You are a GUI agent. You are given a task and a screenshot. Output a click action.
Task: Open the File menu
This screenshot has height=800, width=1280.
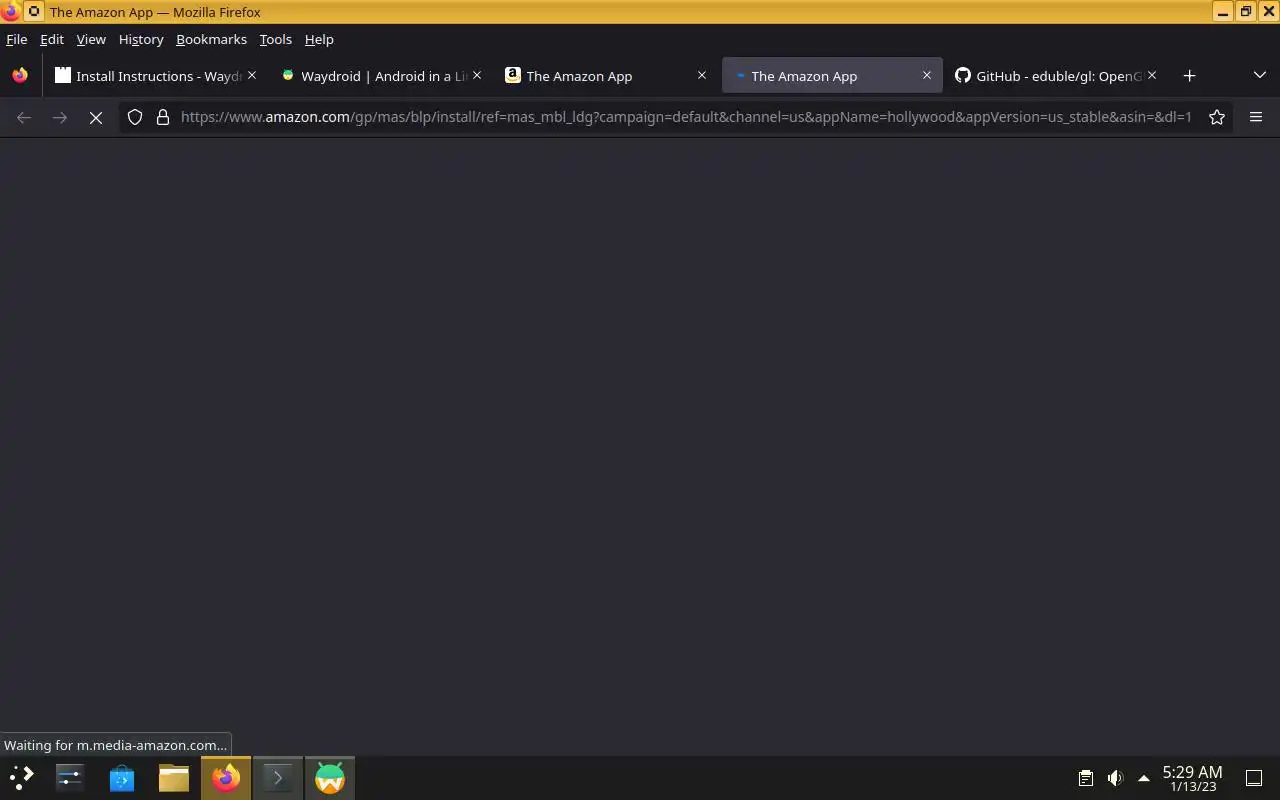(x=16, y=39)
